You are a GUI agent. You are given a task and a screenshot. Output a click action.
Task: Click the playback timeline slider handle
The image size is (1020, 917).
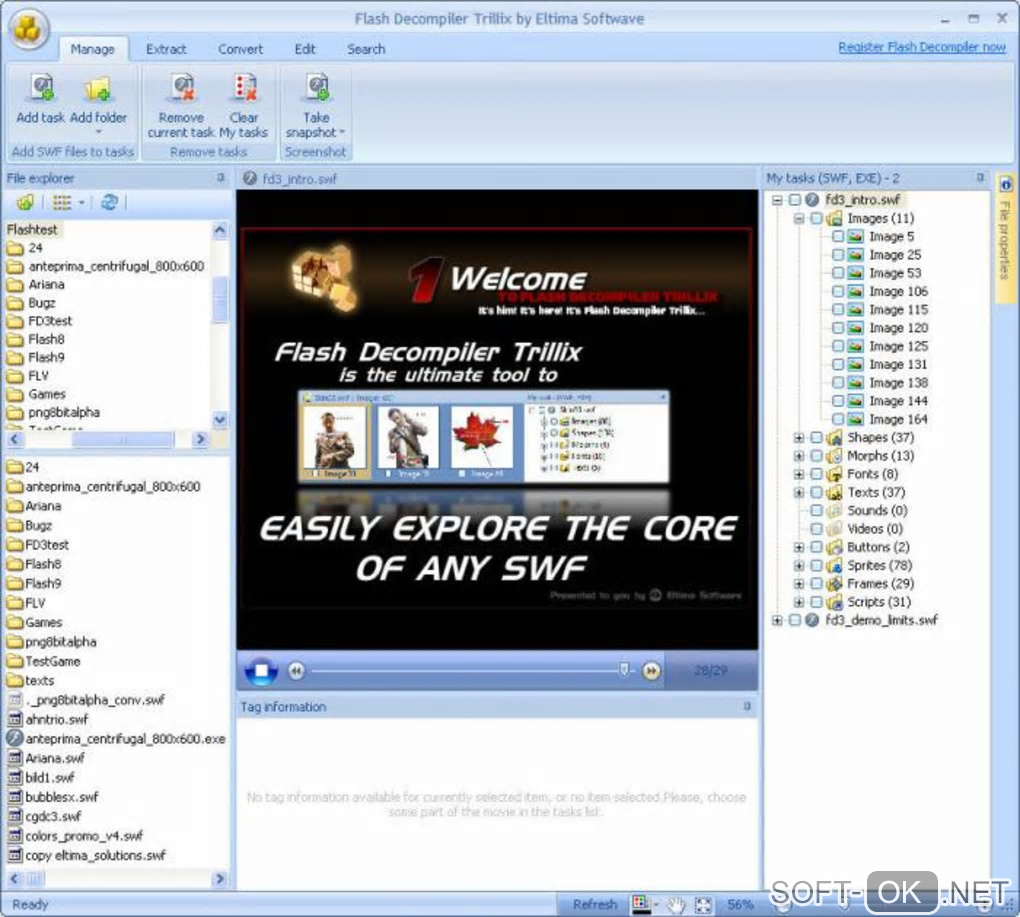point(624,669)
